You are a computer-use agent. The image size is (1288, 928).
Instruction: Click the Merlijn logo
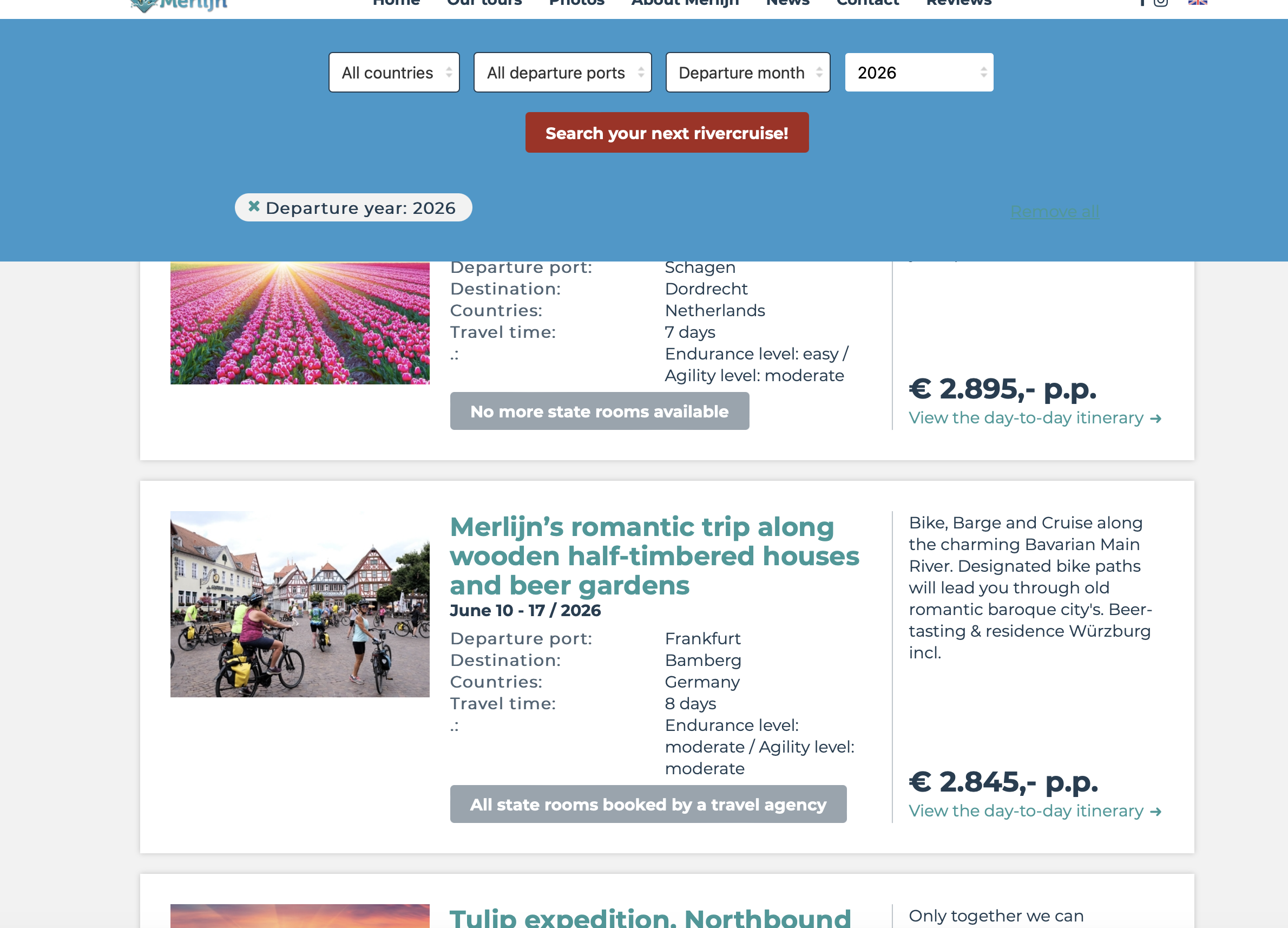point(179,4)
